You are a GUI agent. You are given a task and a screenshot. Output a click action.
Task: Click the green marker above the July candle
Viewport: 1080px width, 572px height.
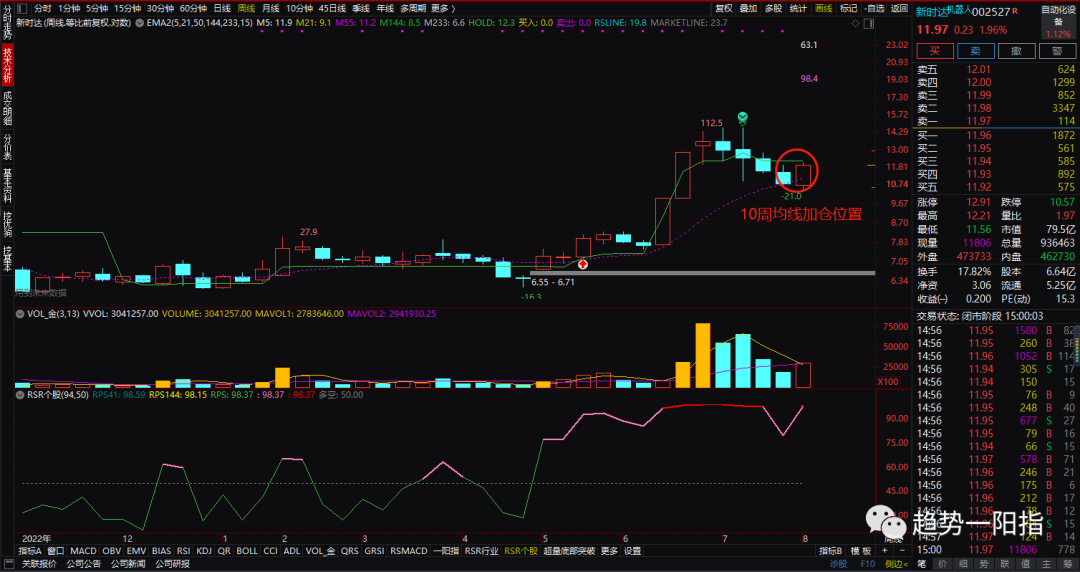pos(742,118)
